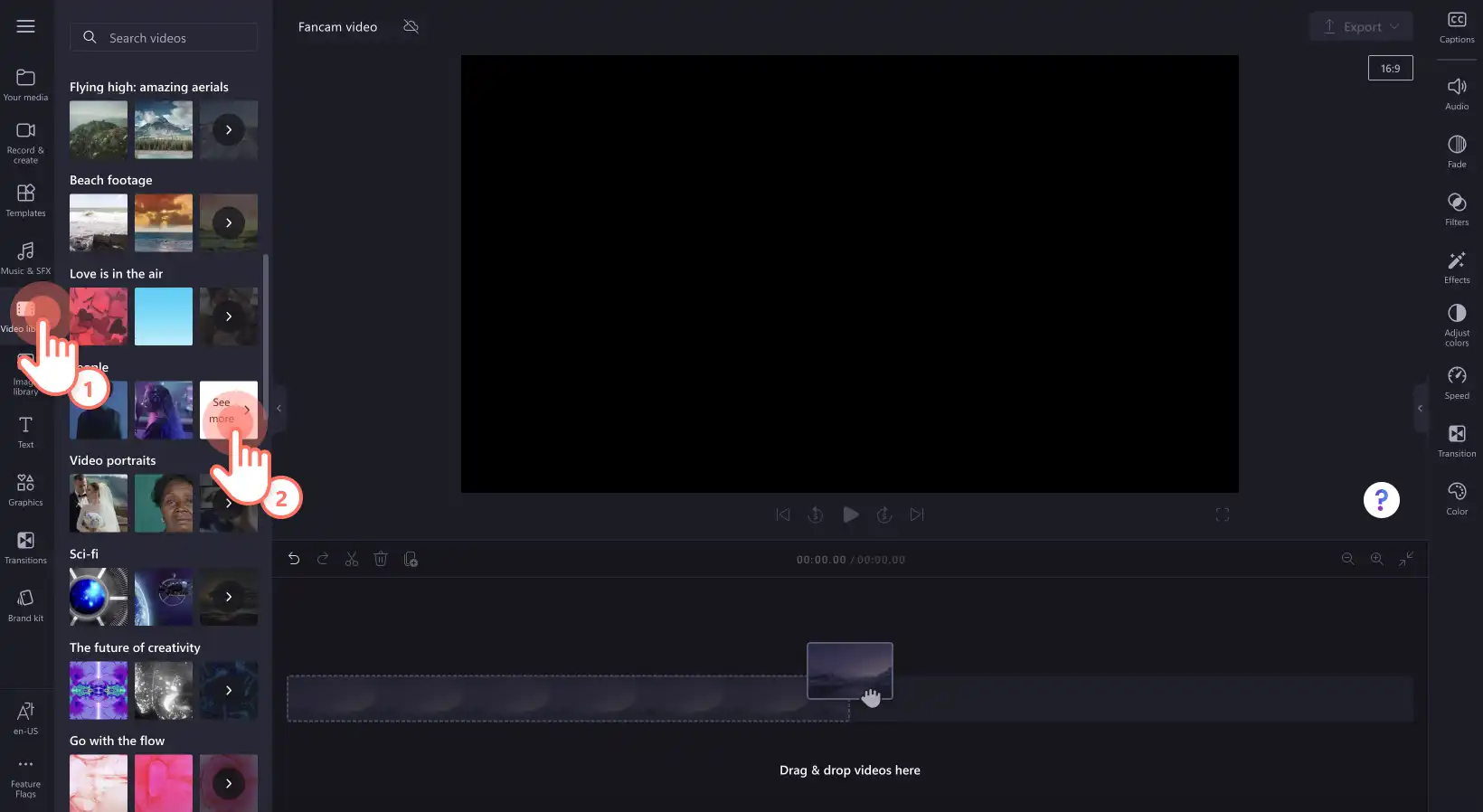
Task: Delete with the trash icon
Action: click(x=381, y=560)
